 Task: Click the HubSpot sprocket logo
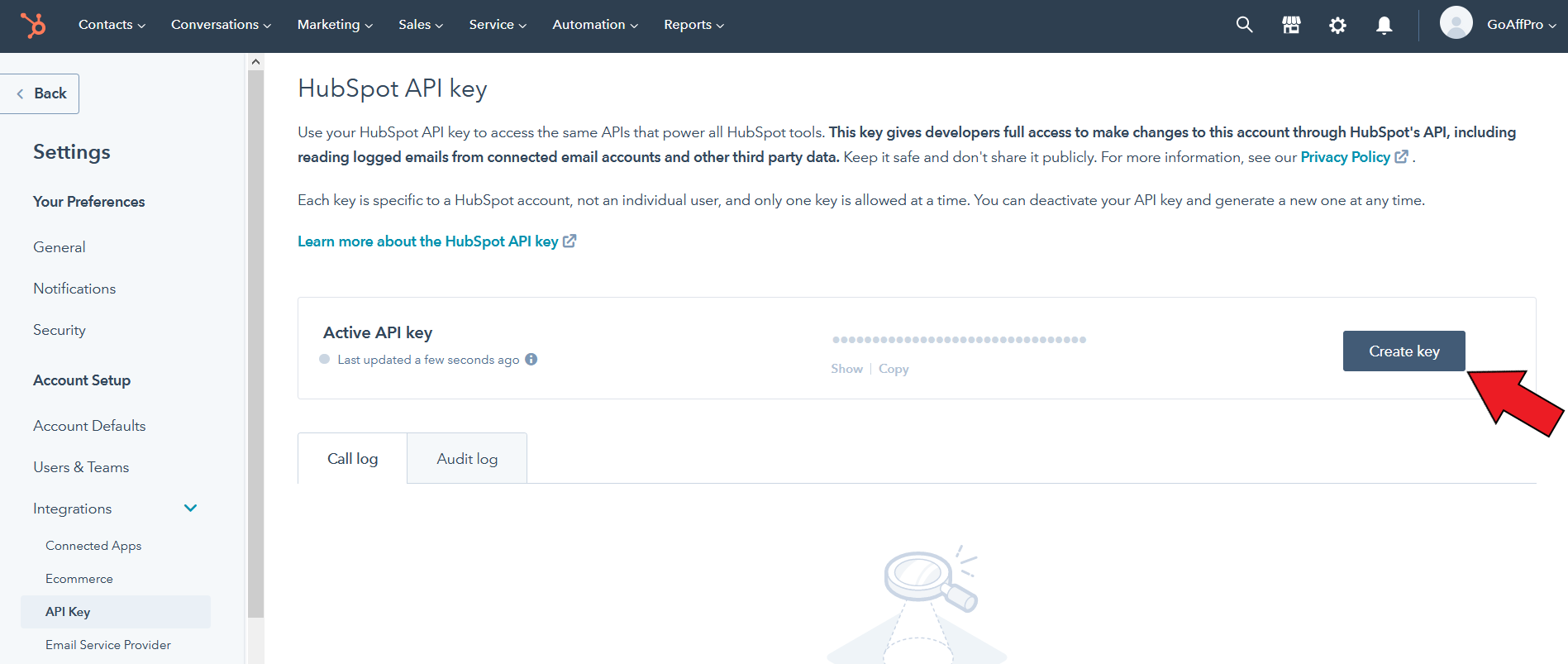[33, 25]
